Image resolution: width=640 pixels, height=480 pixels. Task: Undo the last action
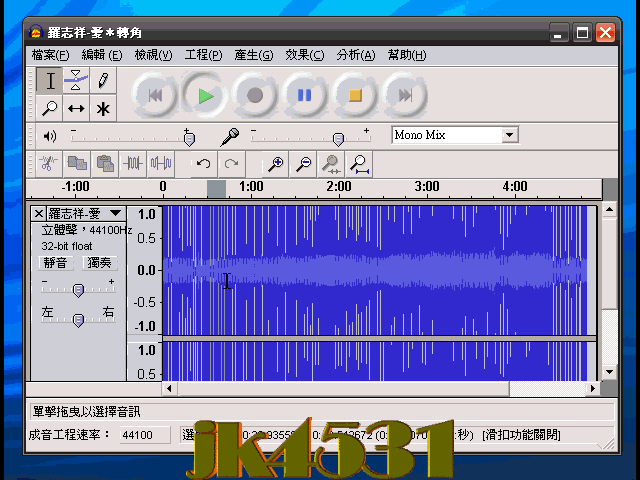click(204, 164)
